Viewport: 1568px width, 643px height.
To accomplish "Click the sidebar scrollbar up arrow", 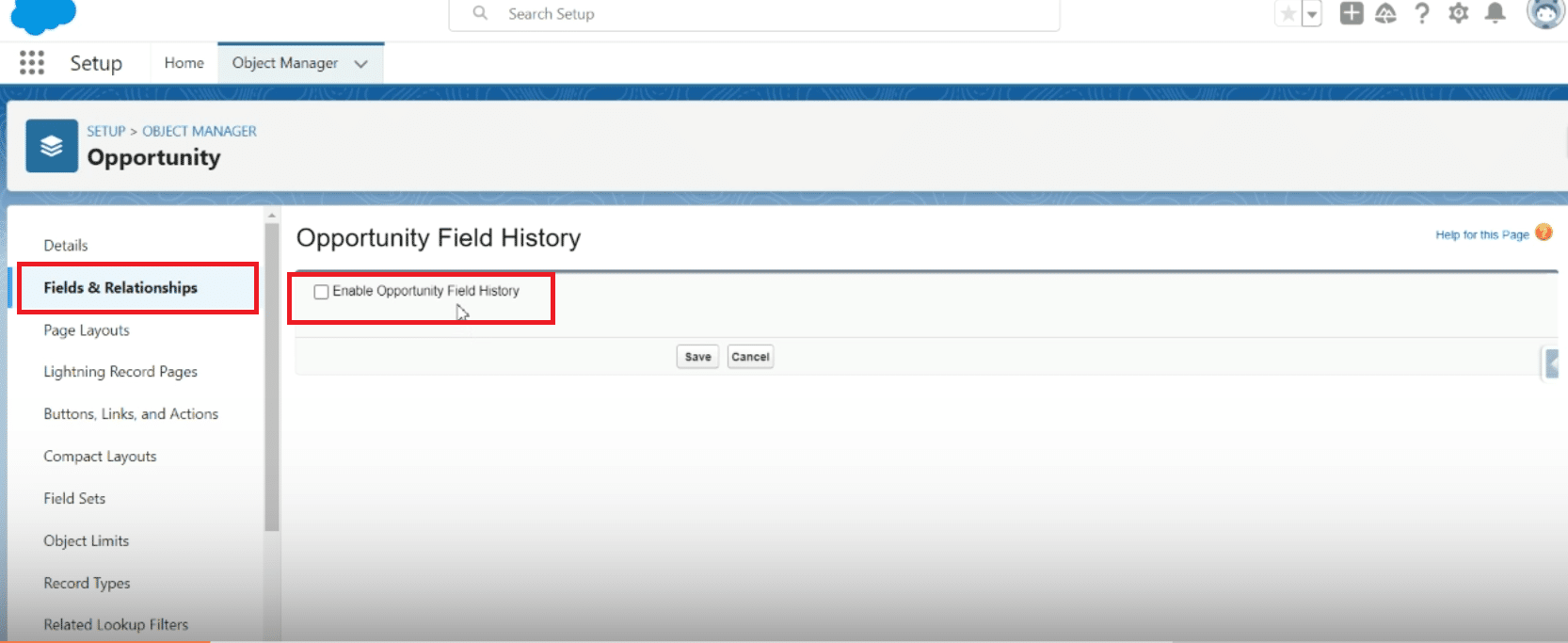I will [x=272, y=216].
